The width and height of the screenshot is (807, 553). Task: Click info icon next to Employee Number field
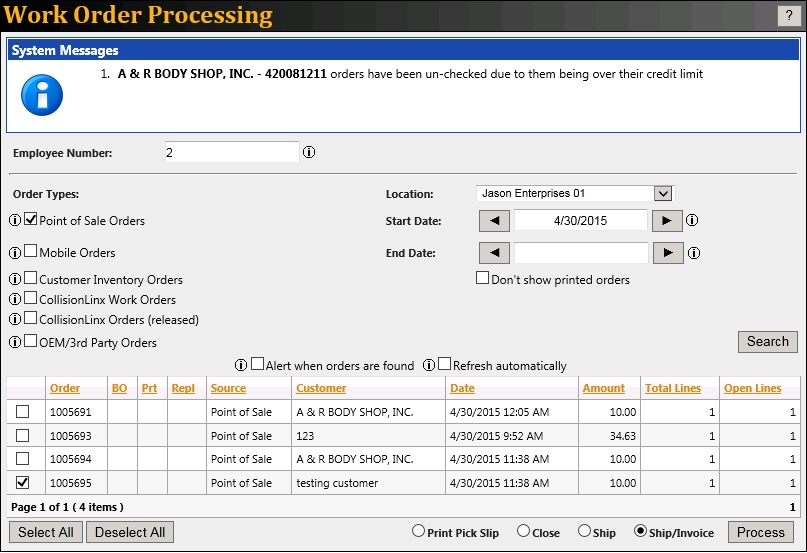point(309,153)
